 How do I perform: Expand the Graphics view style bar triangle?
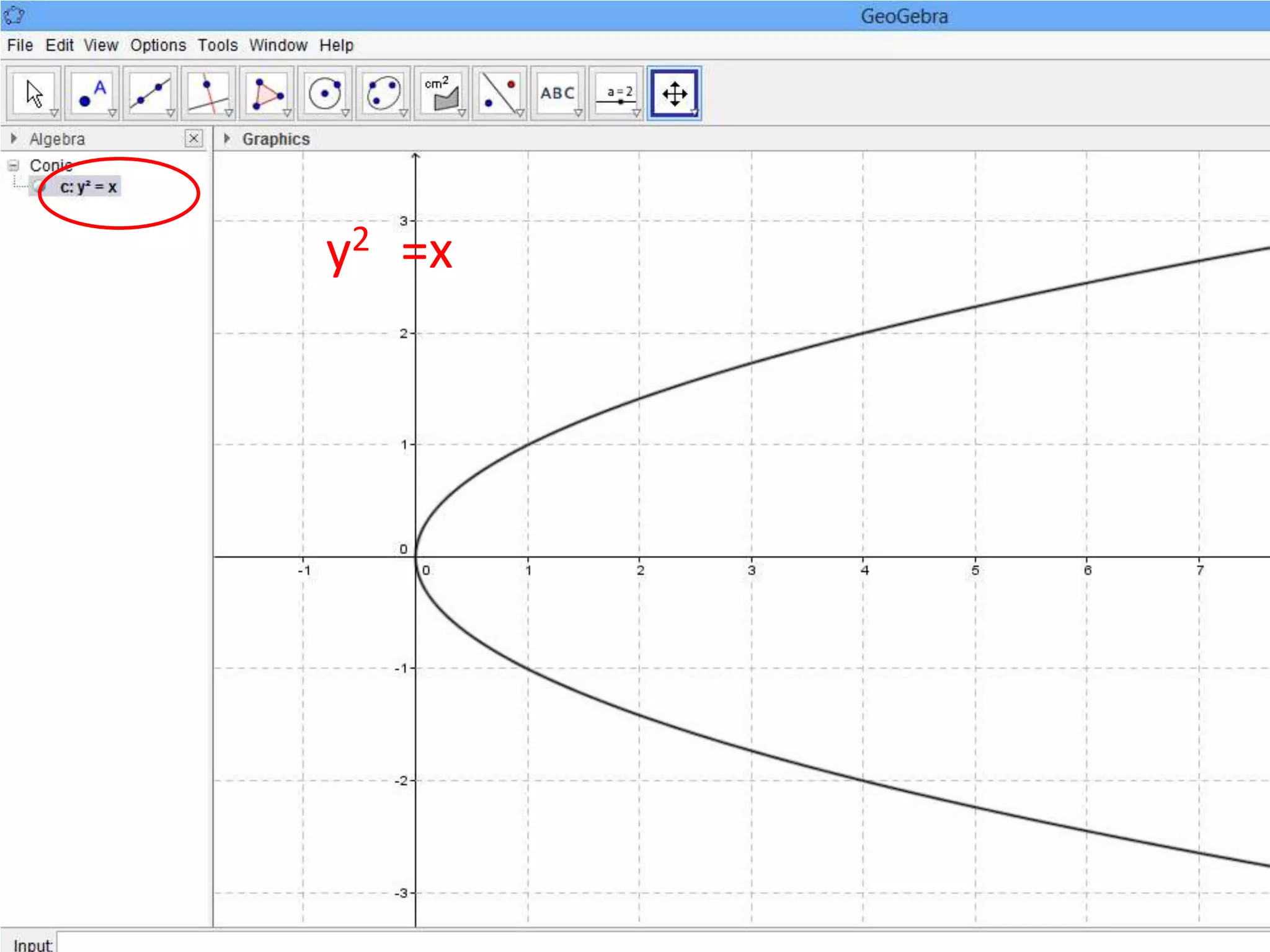tap(227, 138)
